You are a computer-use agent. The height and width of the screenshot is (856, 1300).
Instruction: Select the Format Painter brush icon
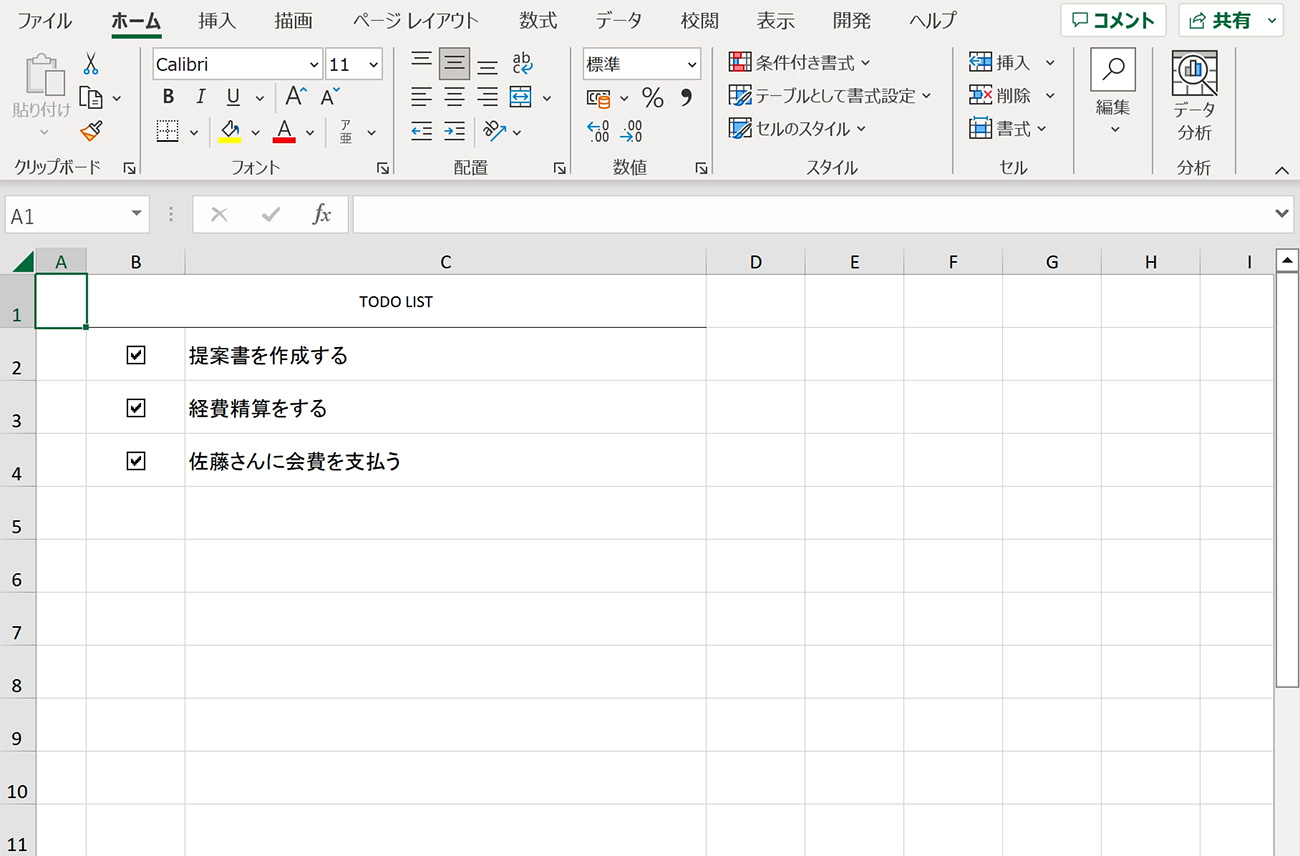[x=91, y=131]
